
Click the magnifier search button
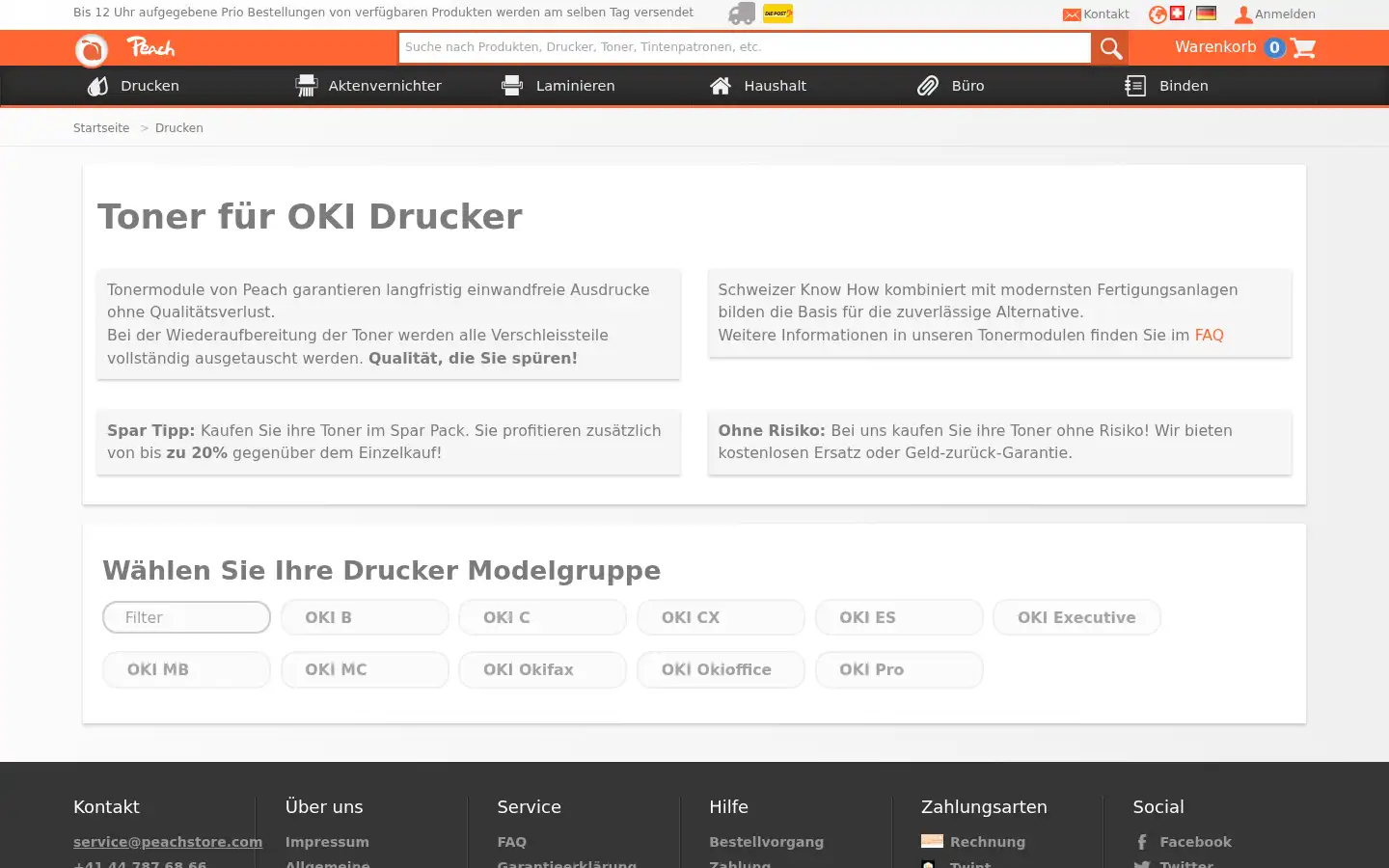pos(1110,48)
